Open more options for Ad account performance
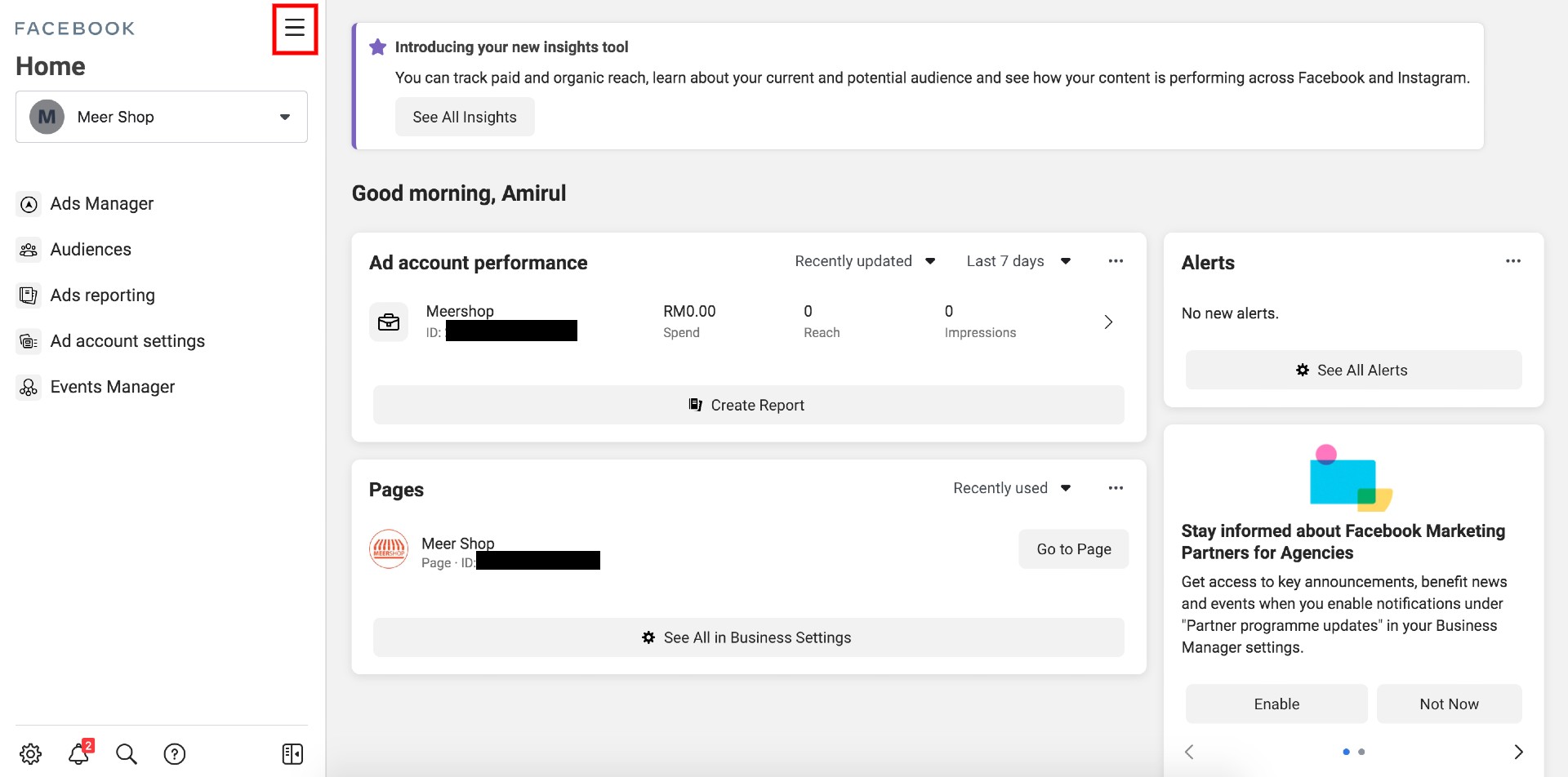Screen dimensions: 1568x777 [x=1116, y=261]
